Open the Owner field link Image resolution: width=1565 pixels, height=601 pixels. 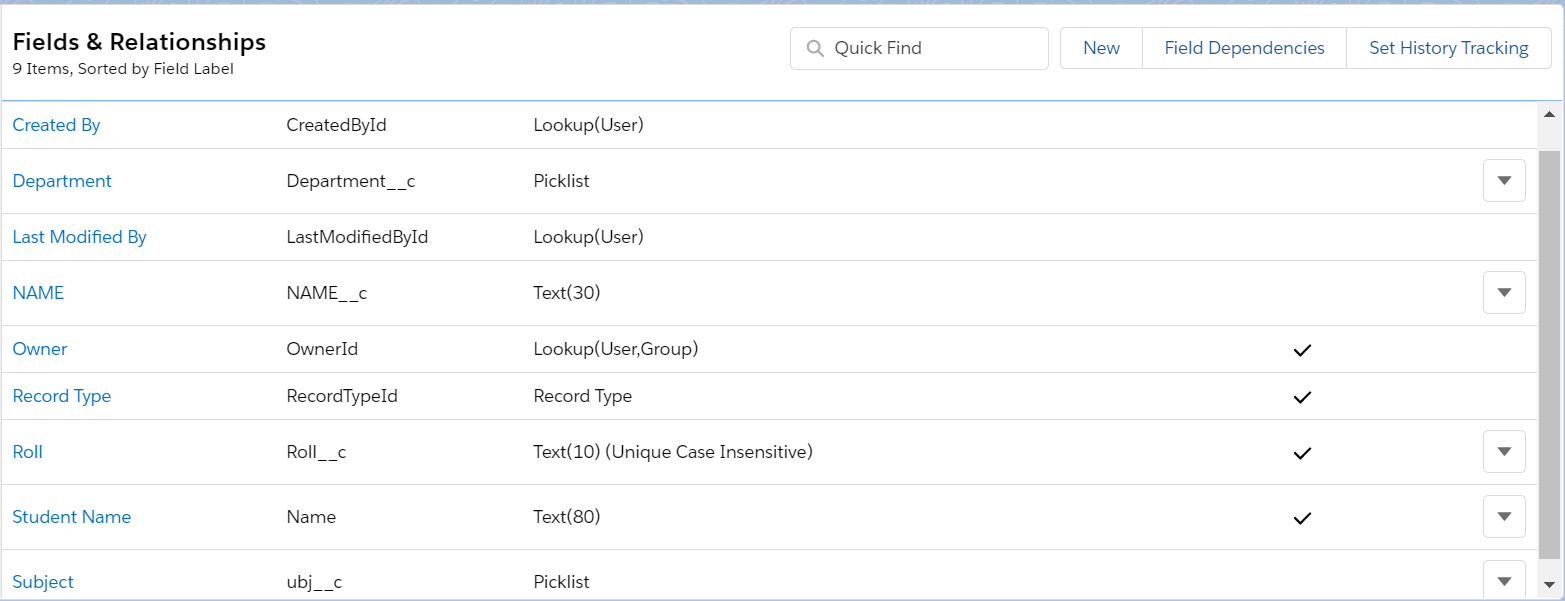40,349
